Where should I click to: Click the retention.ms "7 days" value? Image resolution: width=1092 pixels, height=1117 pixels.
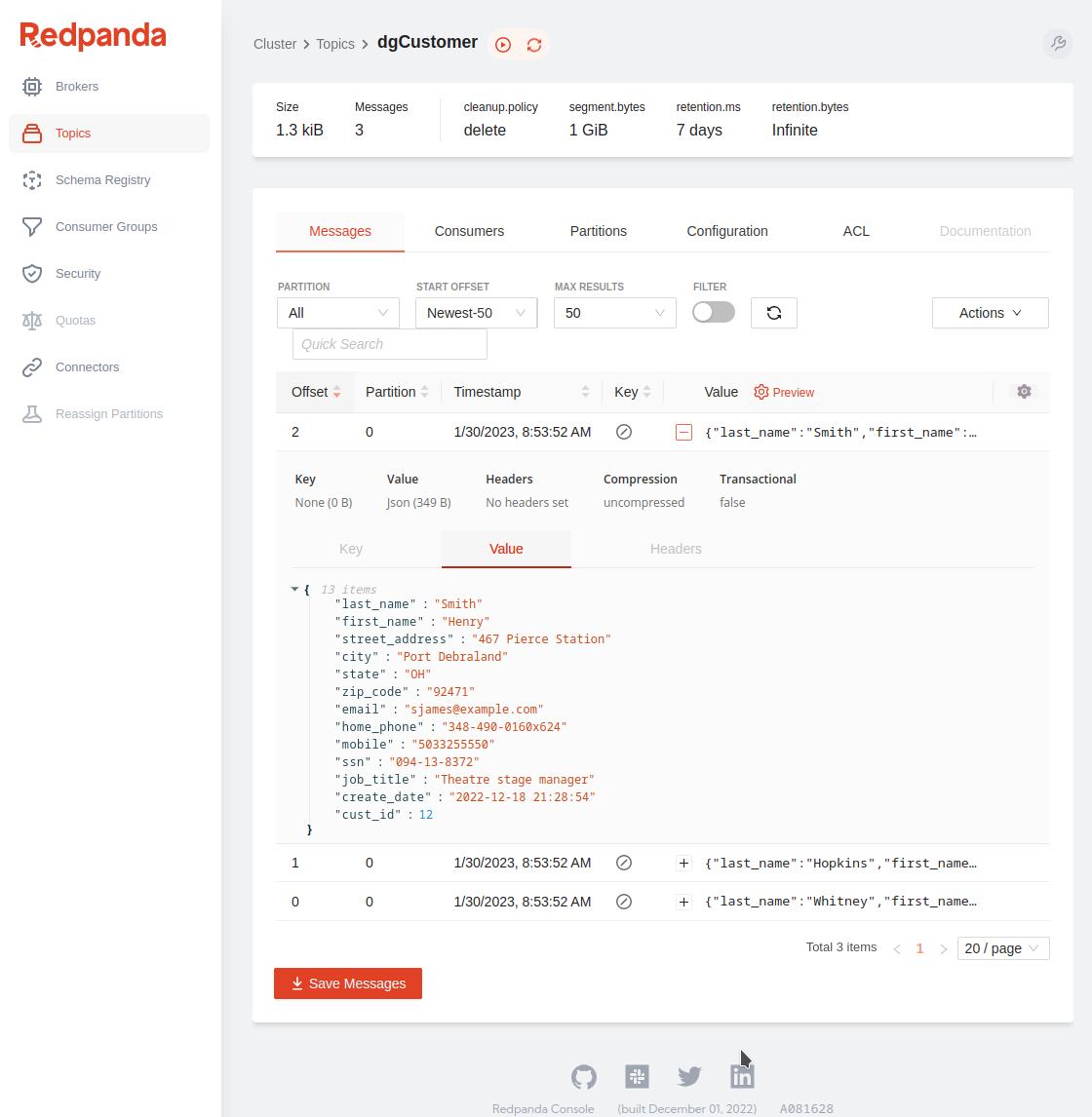pos(699,131)
